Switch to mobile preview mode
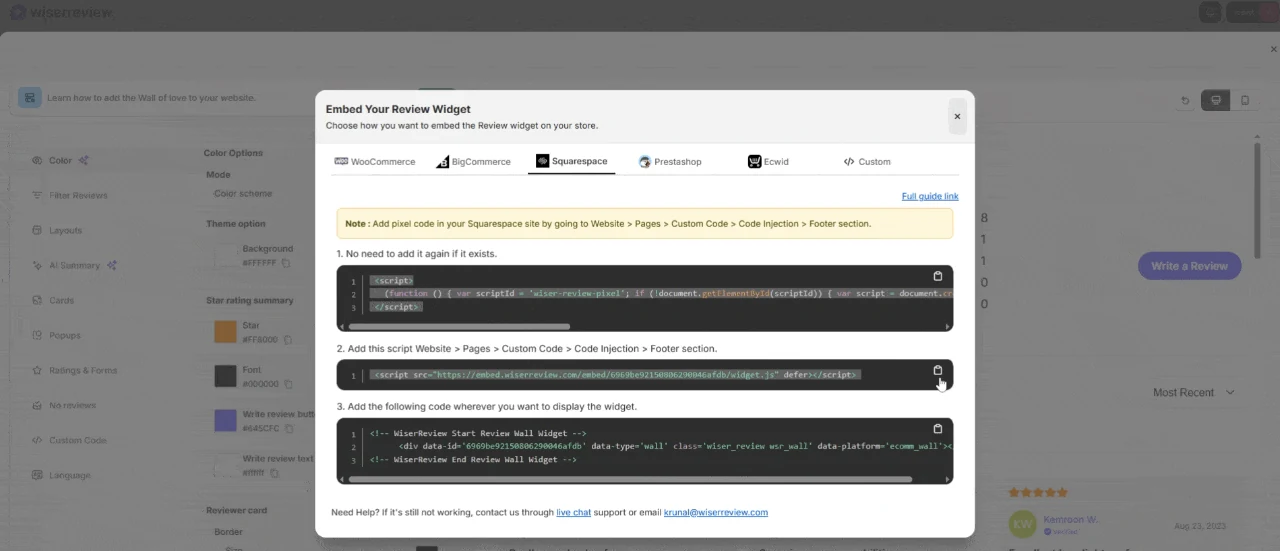Screen dimensions: 1280x551 1244,100
